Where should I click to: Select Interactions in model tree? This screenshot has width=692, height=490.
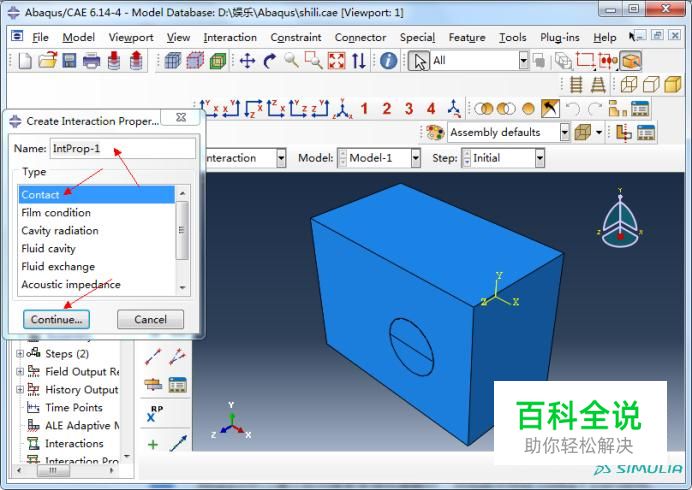coord(74,443)
